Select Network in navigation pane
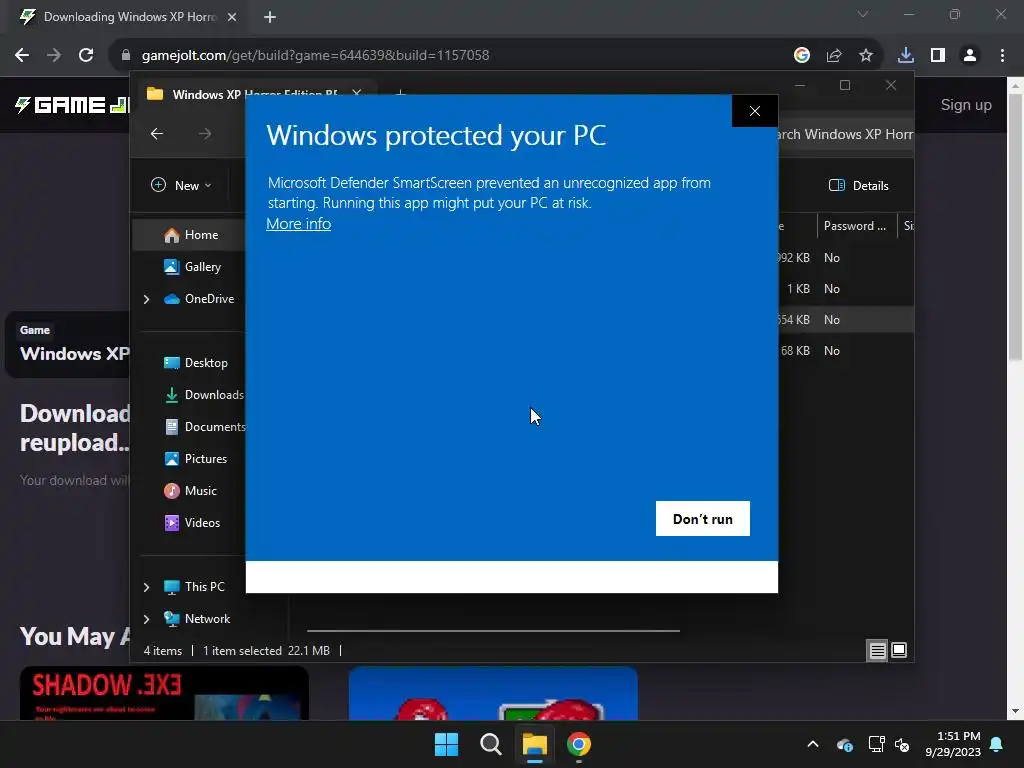 [197, 618]
